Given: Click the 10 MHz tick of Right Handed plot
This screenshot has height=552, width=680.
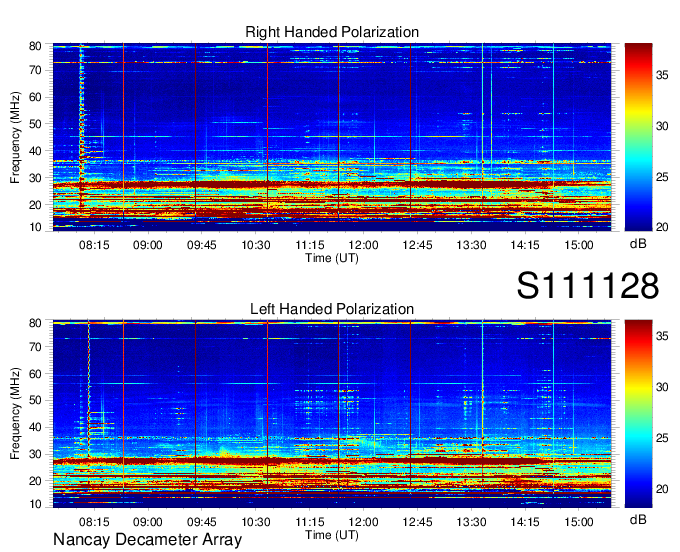Looking at the screenshot, I should click(35, 227).
